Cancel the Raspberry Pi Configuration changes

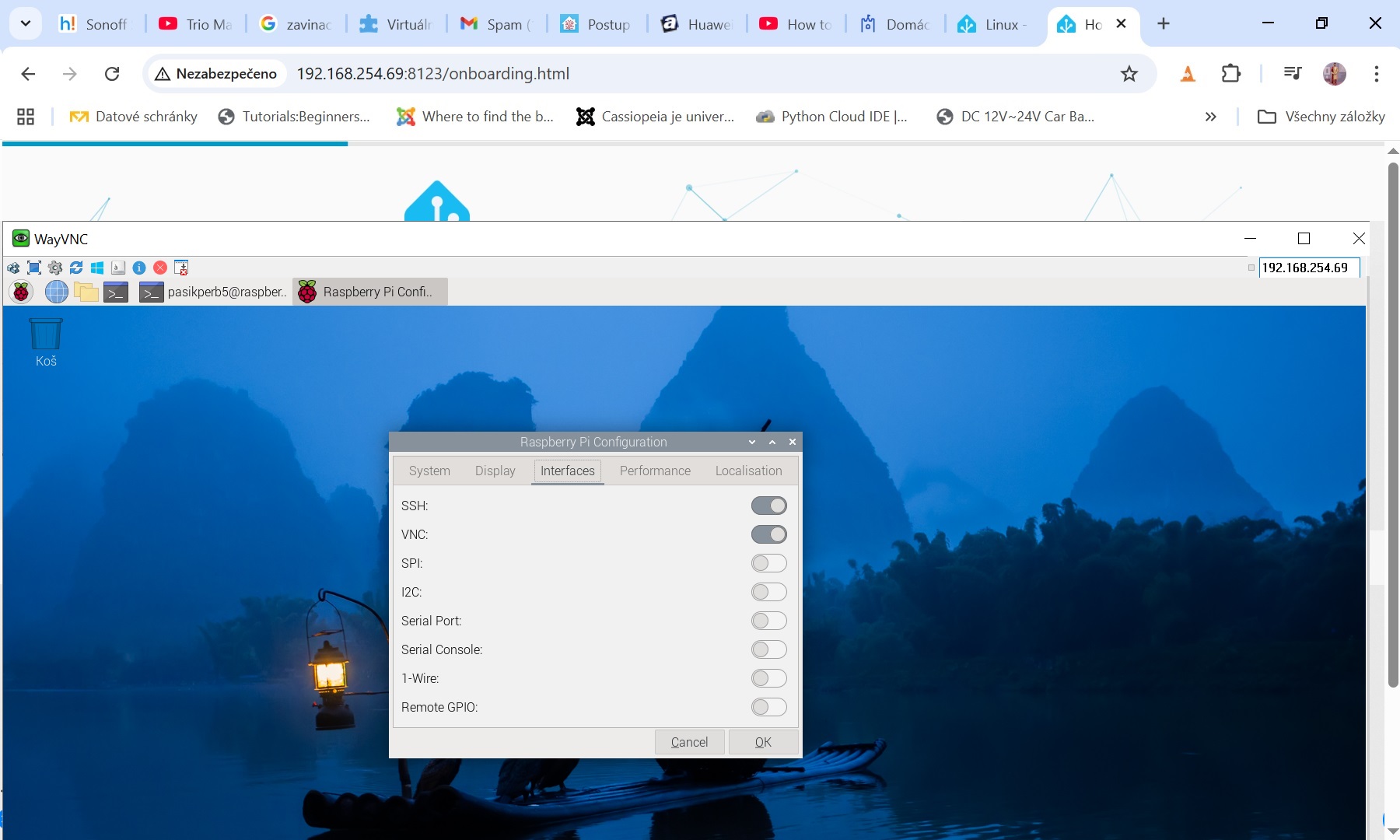click(689, 741)
